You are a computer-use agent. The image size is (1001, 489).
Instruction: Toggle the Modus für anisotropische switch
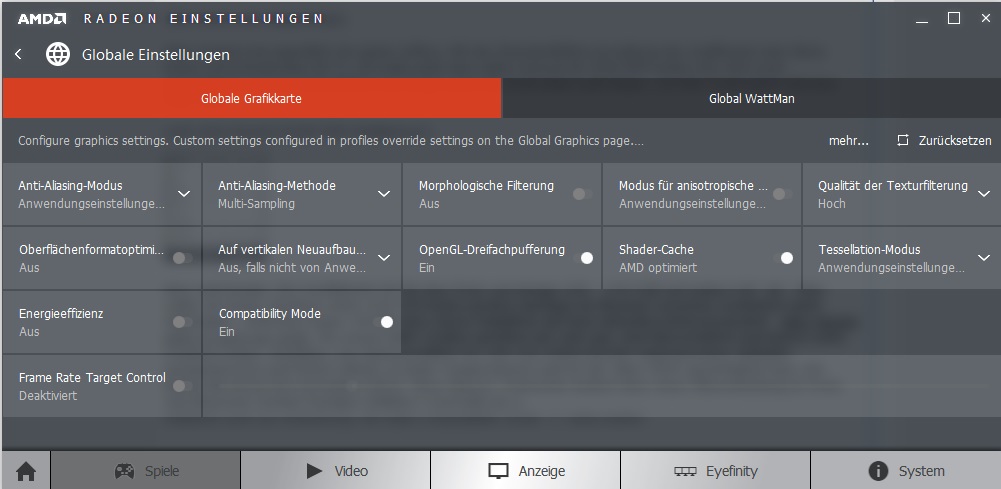[x=783, y=194]
